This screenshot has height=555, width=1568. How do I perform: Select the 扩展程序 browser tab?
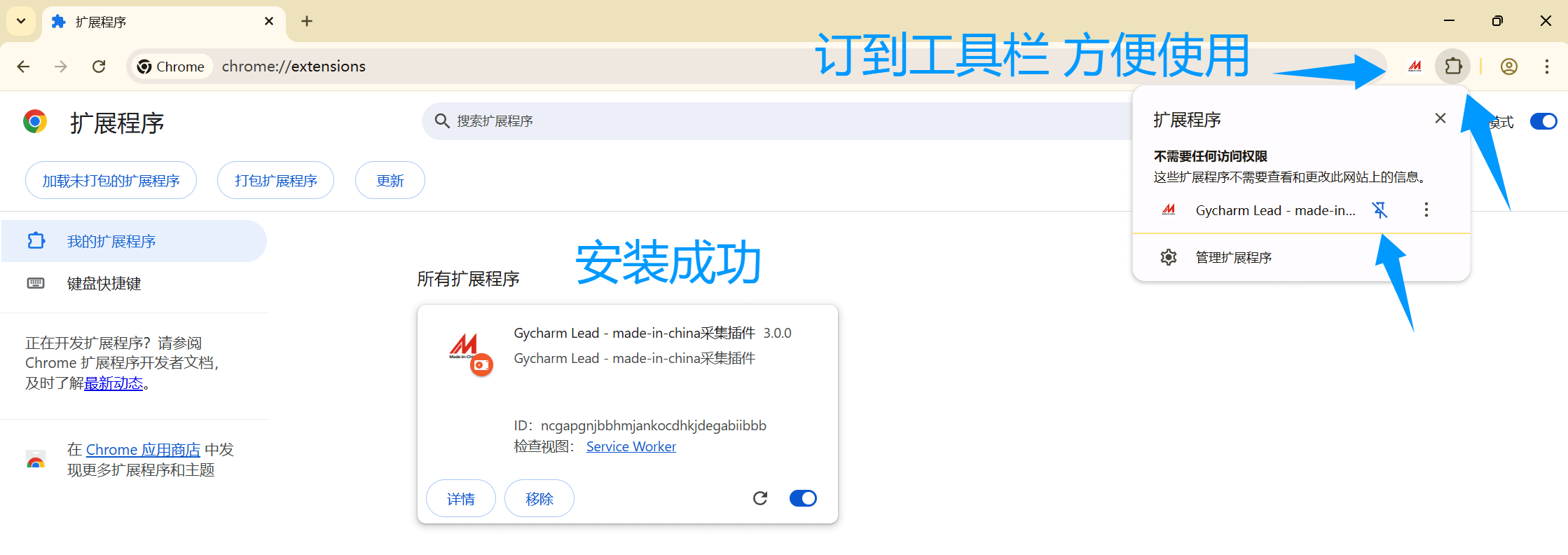pyautogui.click(x=163, y=22)
